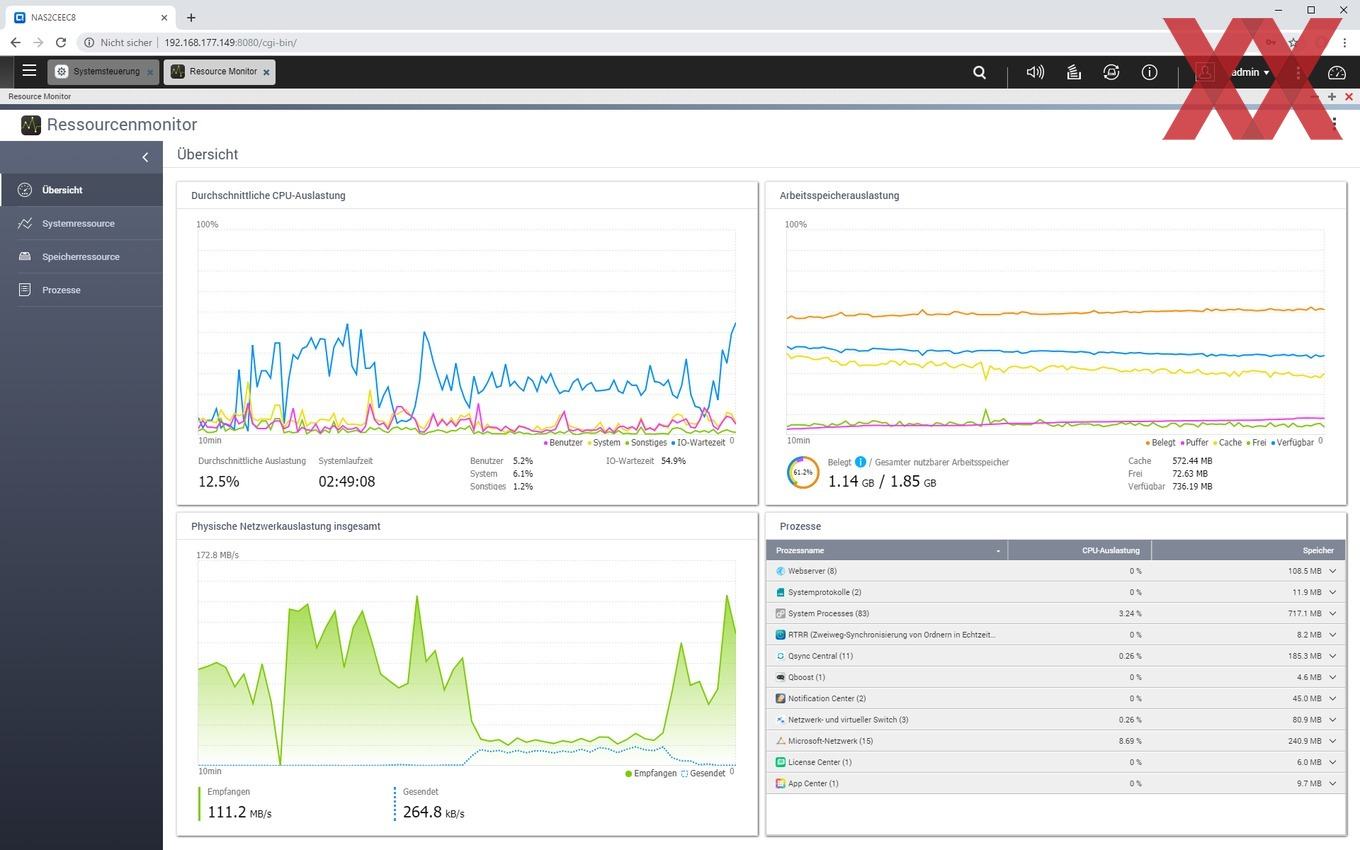Sort processes by the CPU-Auslastung column header
Image resolution: width=1360 pixels, height=850 pixels.
pos(1080,550)
